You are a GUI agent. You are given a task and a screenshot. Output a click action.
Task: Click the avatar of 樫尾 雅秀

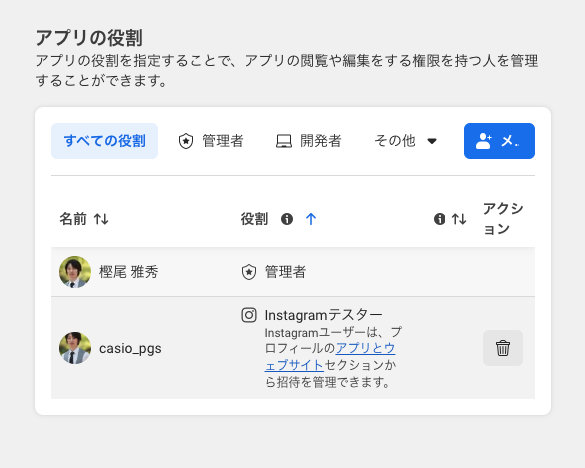coord(75,272)
